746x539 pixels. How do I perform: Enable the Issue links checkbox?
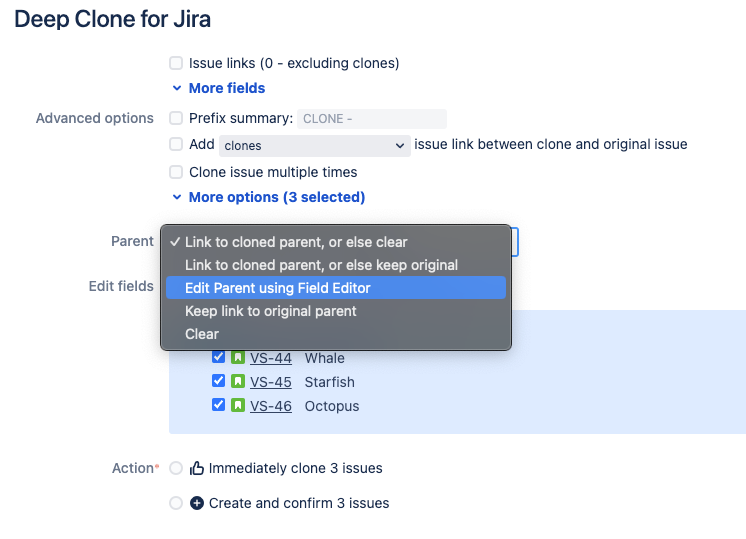point(176,63)
